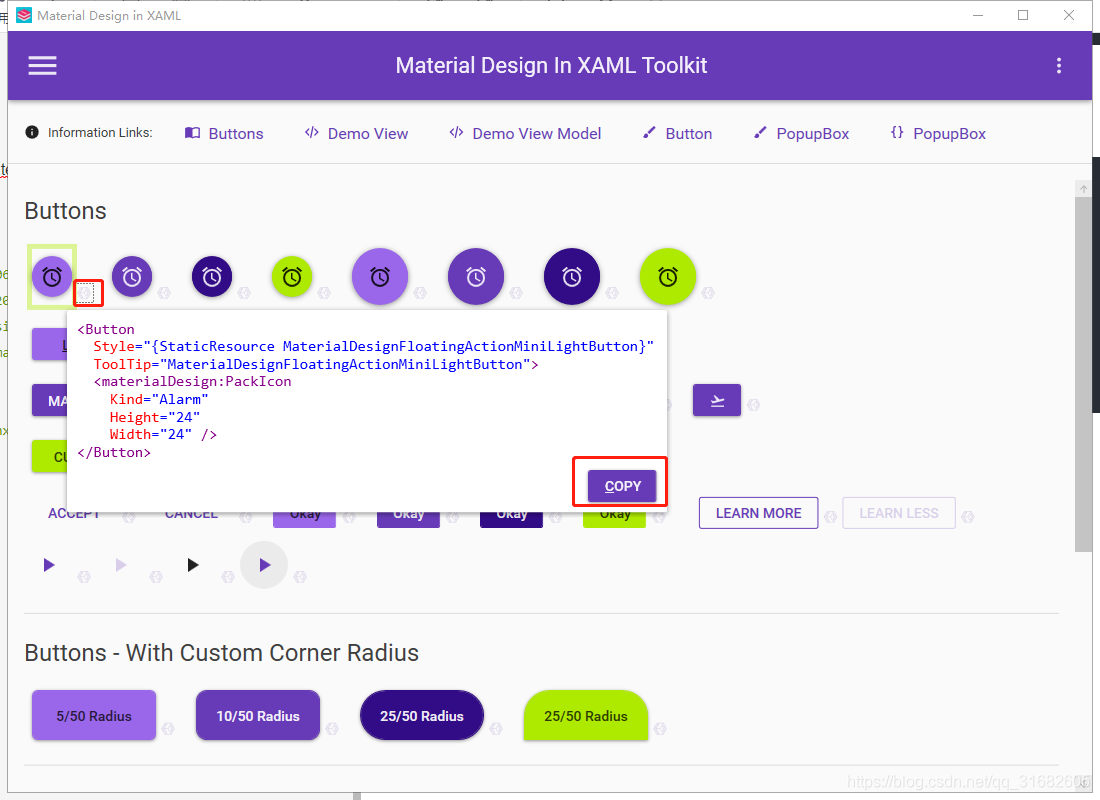Open the Button style link

pyautogui.click(x=677, y=133)
